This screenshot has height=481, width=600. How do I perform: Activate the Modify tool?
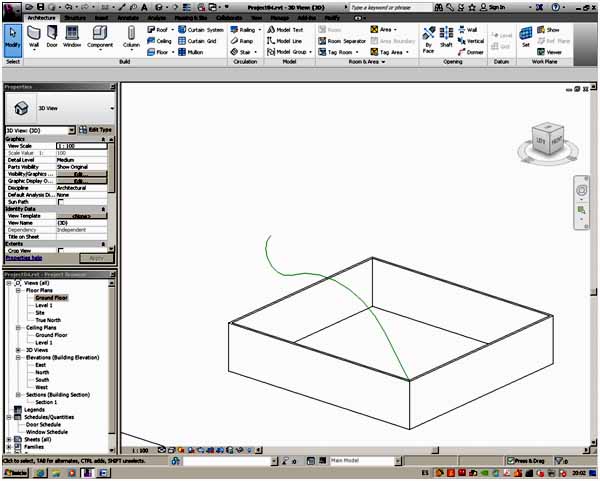[12, 37]
